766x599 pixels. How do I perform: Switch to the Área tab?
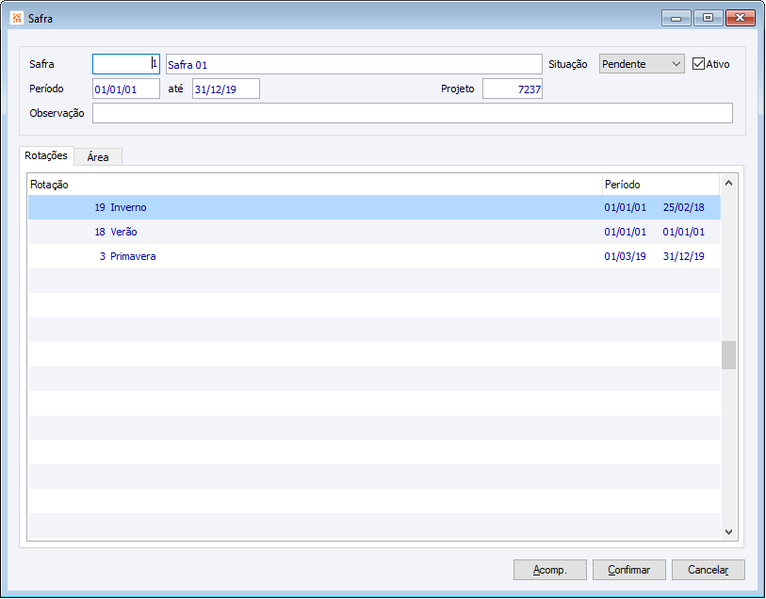(x=98, y=157)
